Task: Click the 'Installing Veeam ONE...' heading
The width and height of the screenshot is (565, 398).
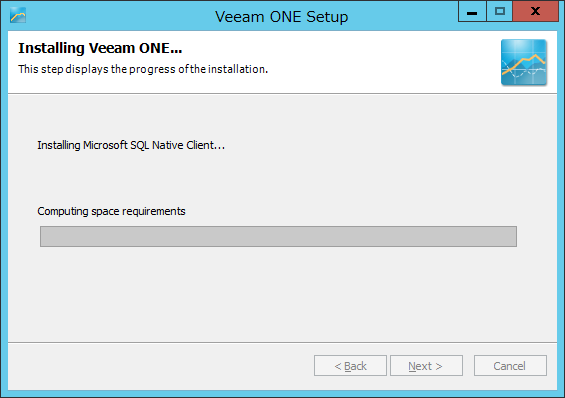Action: [x=100, y=48]
